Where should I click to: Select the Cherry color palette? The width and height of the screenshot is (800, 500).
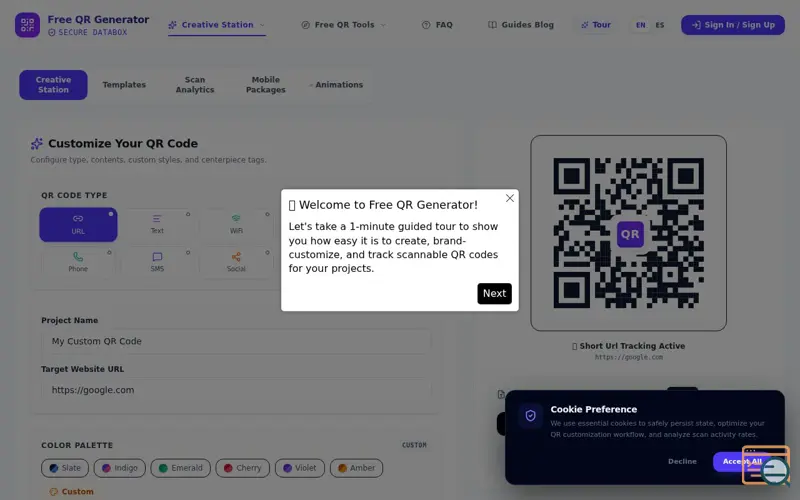pos(242,468)
